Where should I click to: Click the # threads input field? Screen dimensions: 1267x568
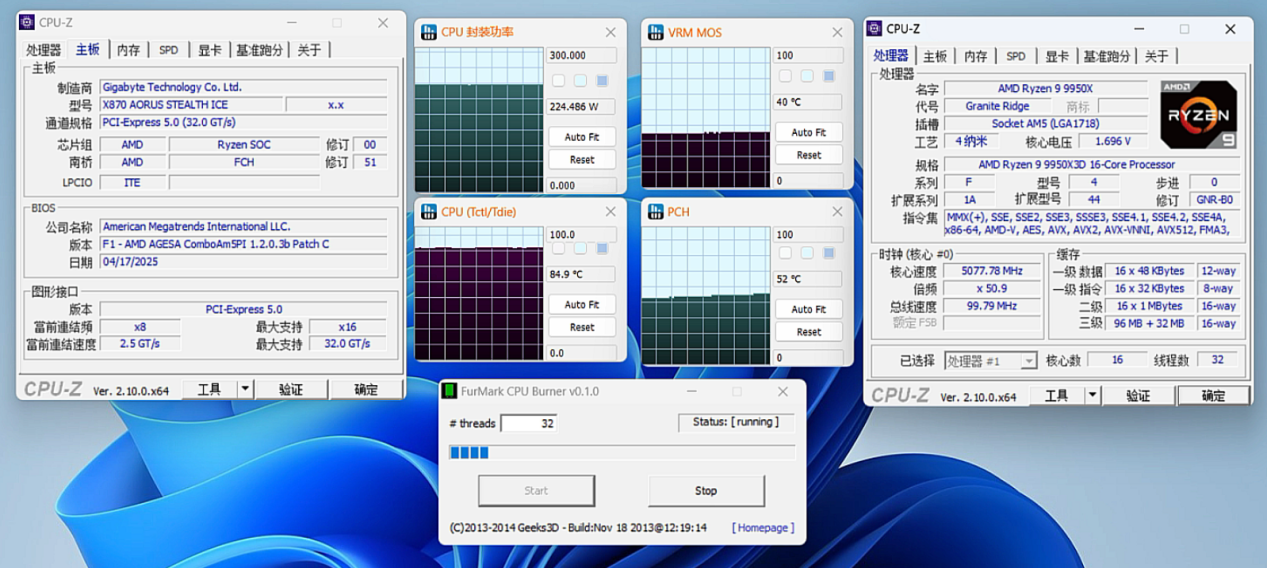pos(527,423)
